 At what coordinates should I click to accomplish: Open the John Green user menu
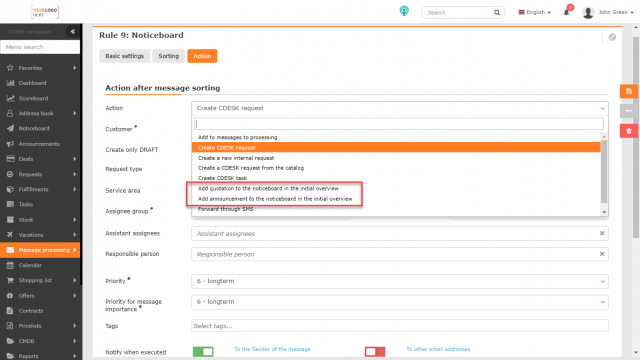pyautogui.click(x=608, y=12)
